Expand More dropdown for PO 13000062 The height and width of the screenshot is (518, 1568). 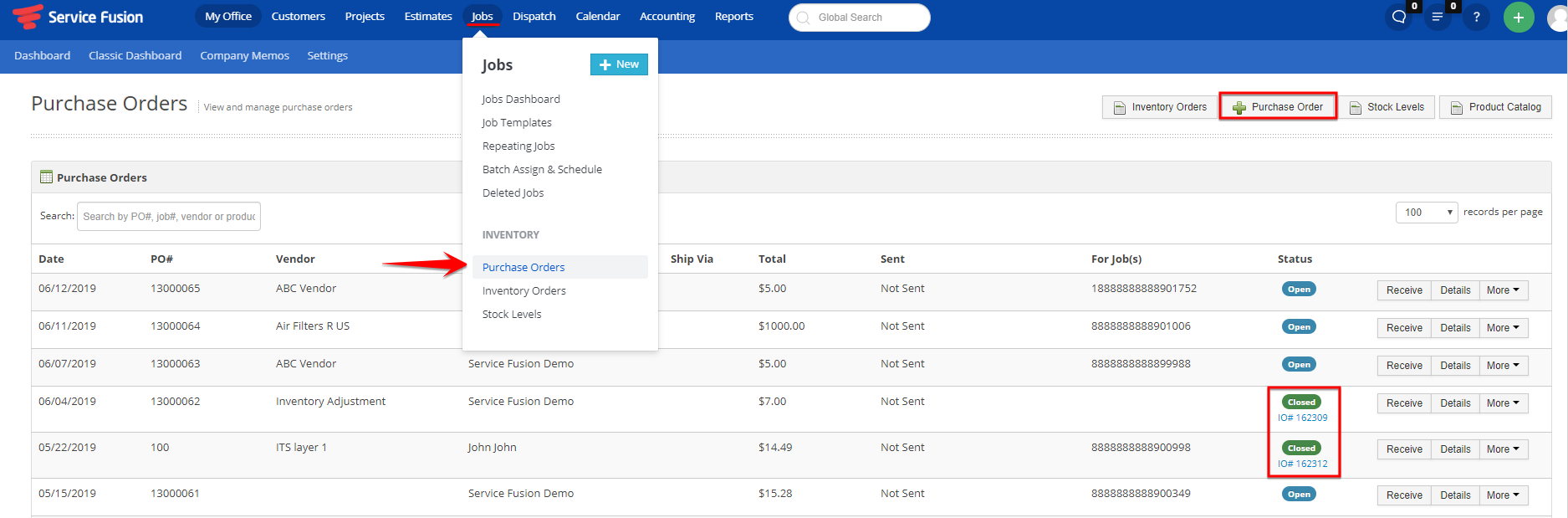click(1503, 403)
